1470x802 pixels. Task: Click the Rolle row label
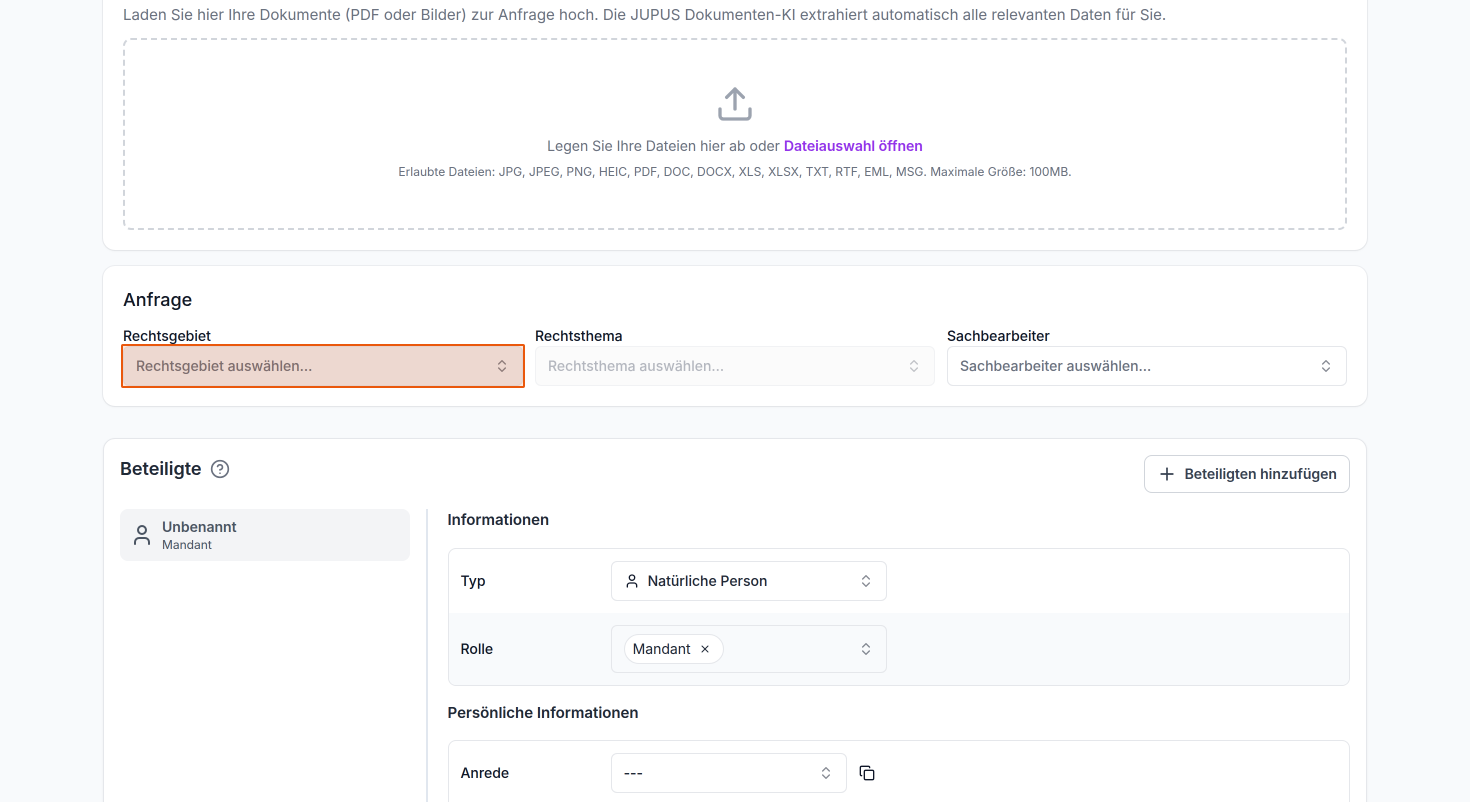point(477,649)
